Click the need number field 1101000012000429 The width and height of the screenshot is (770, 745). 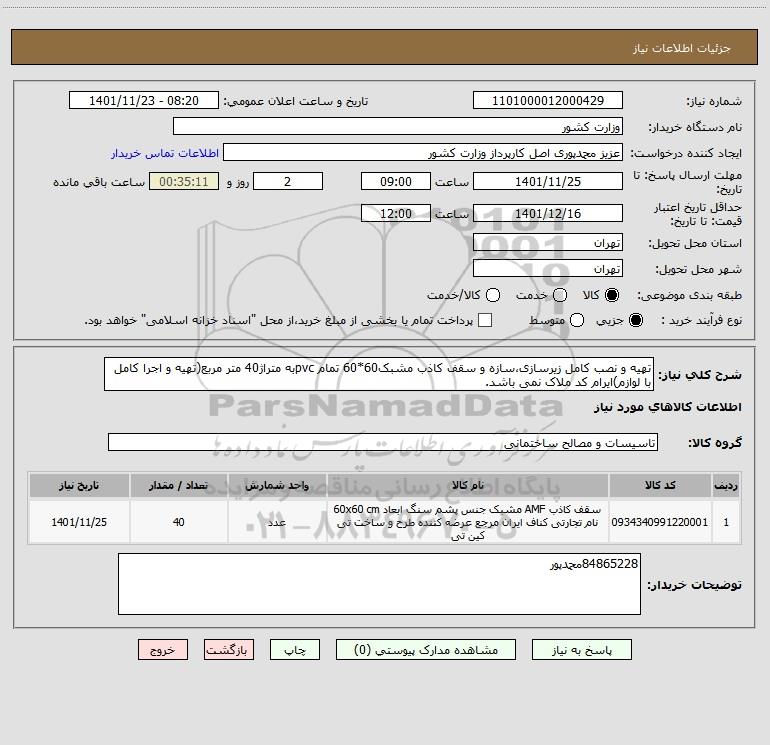548,101
